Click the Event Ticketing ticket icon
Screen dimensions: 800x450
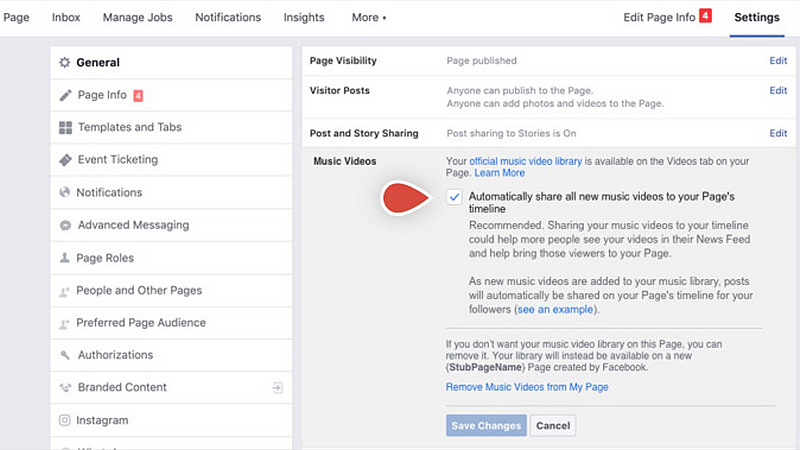pyautogui.click(x=65, y=160)
